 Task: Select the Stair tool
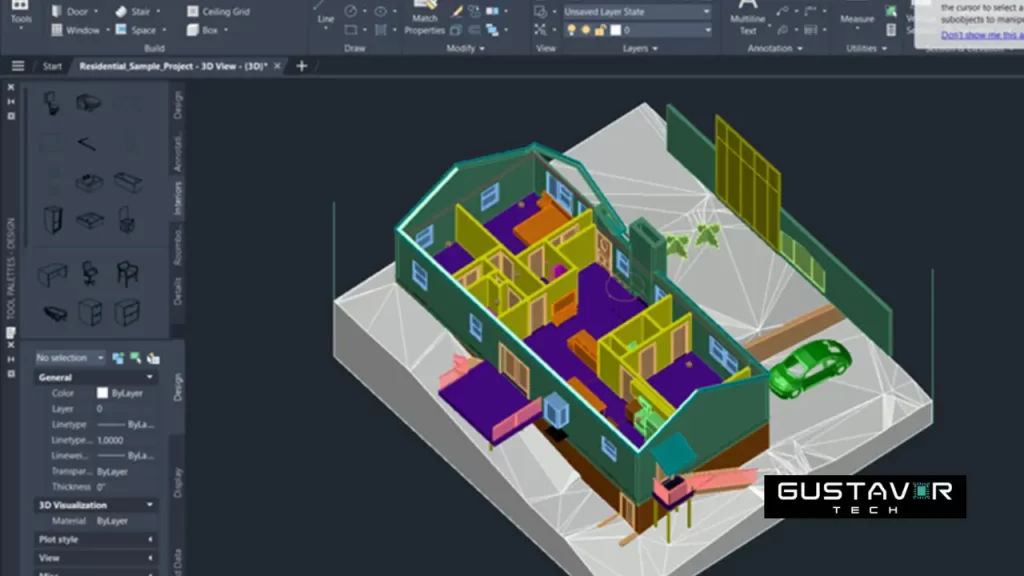(x=140, y=11)
